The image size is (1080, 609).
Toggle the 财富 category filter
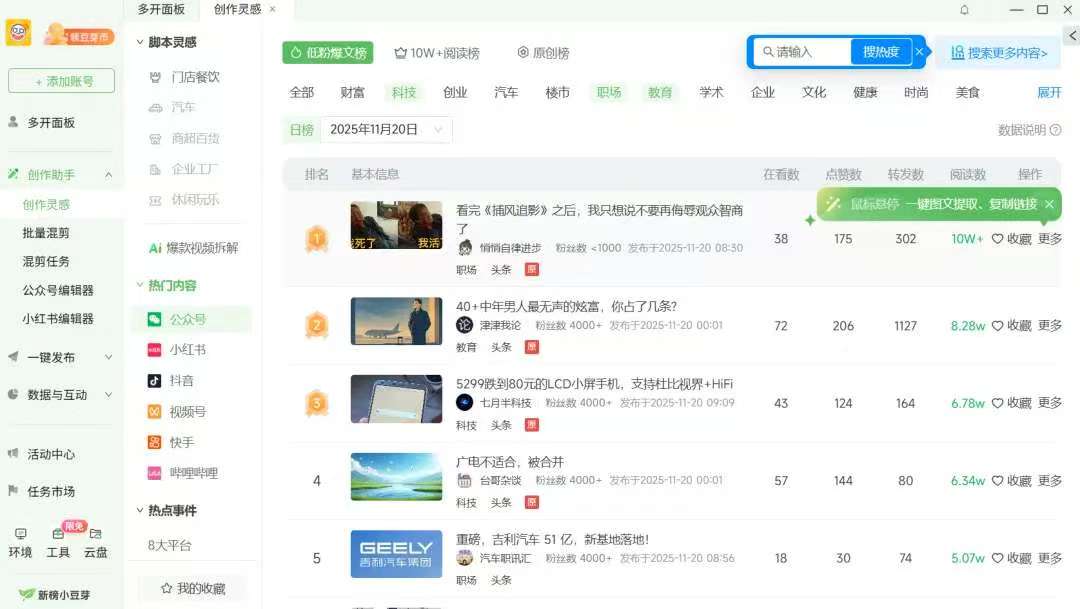[353, 92]
